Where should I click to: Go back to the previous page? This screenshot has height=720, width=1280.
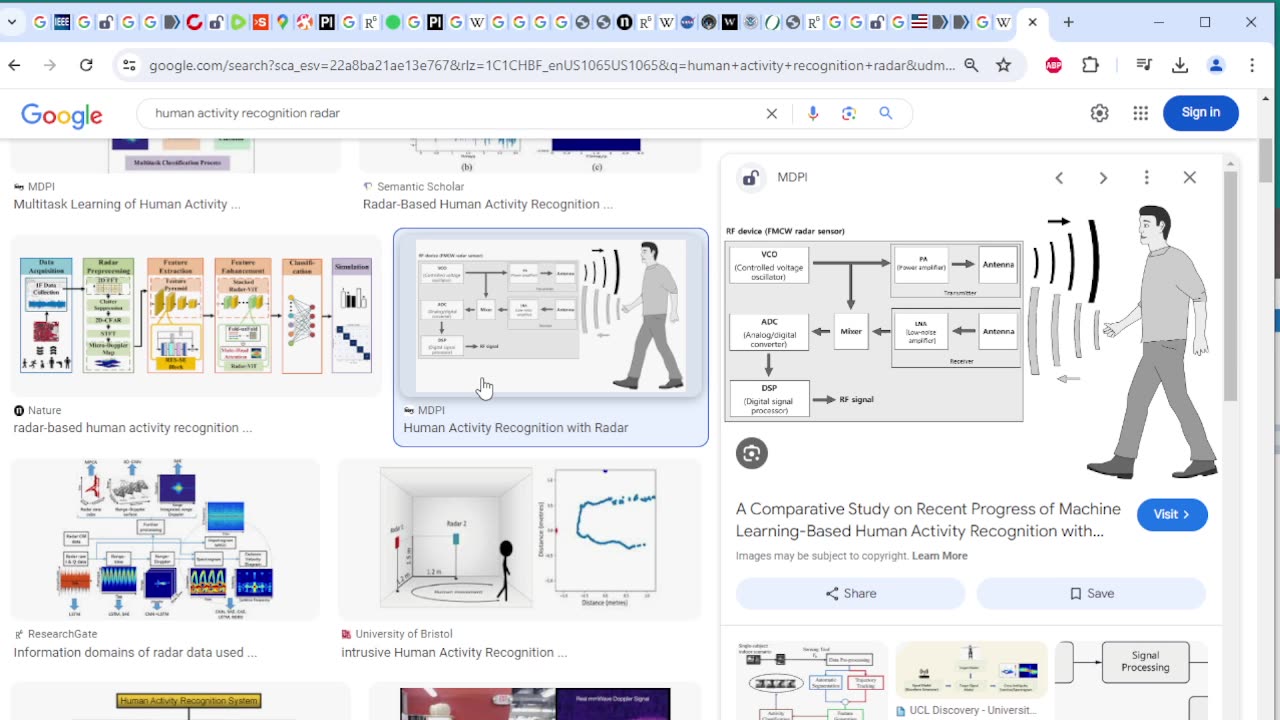click(14, 65)
